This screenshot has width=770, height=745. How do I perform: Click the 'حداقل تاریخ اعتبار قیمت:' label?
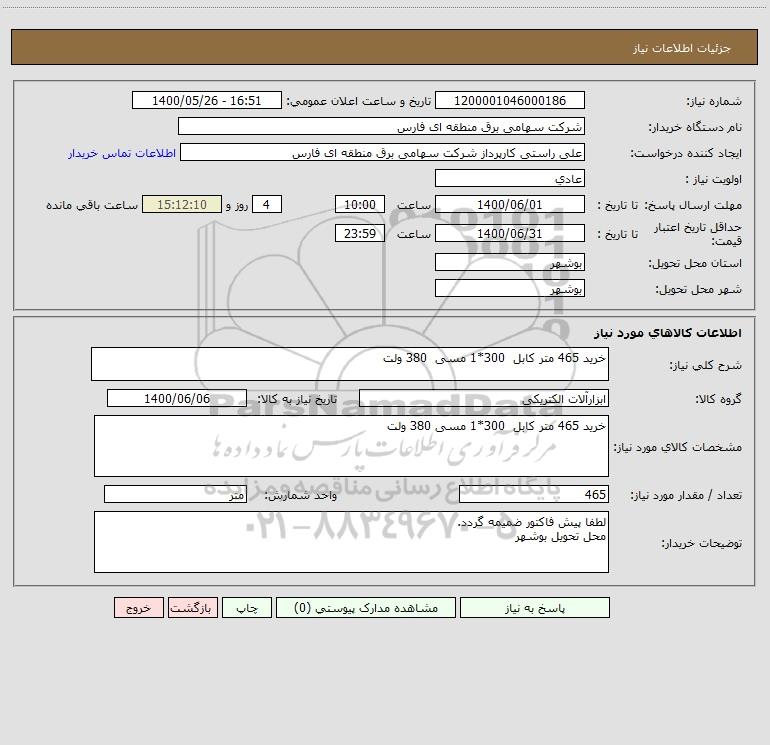click(698, 234)
